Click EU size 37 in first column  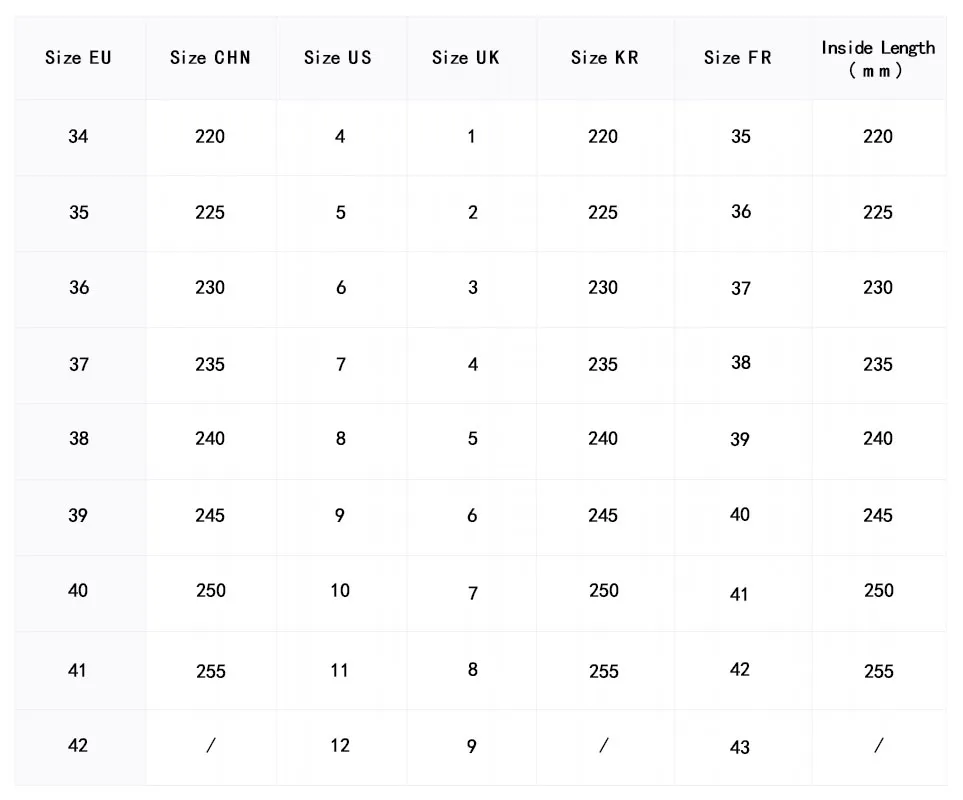point(78,364)
